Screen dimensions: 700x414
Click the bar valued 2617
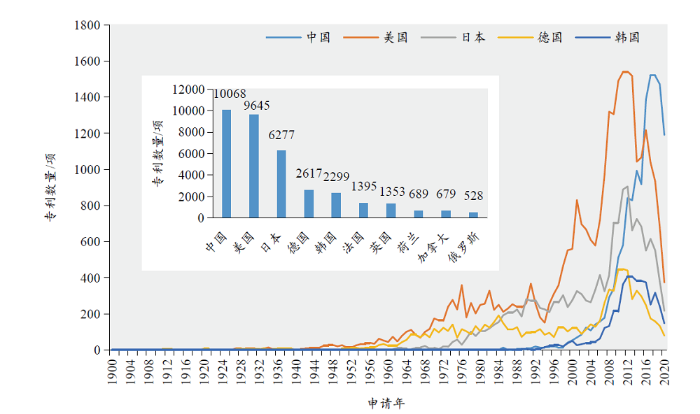(309, 204)
